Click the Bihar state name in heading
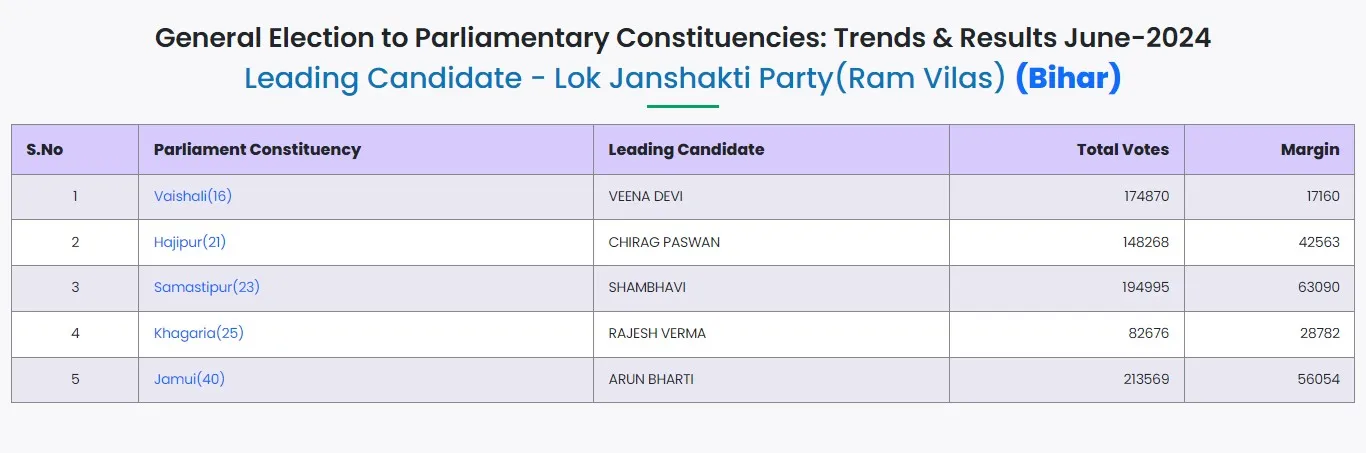The image size is (1366, 453). click(x=1068, y=78)
